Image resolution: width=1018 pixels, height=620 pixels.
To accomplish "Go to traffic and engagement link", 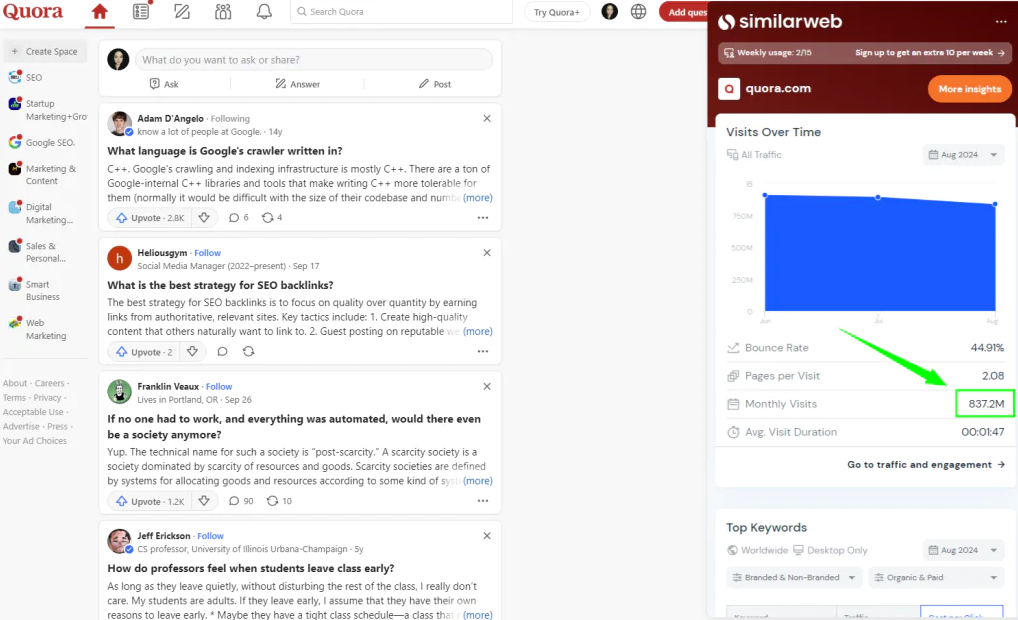I will (926, 465).
